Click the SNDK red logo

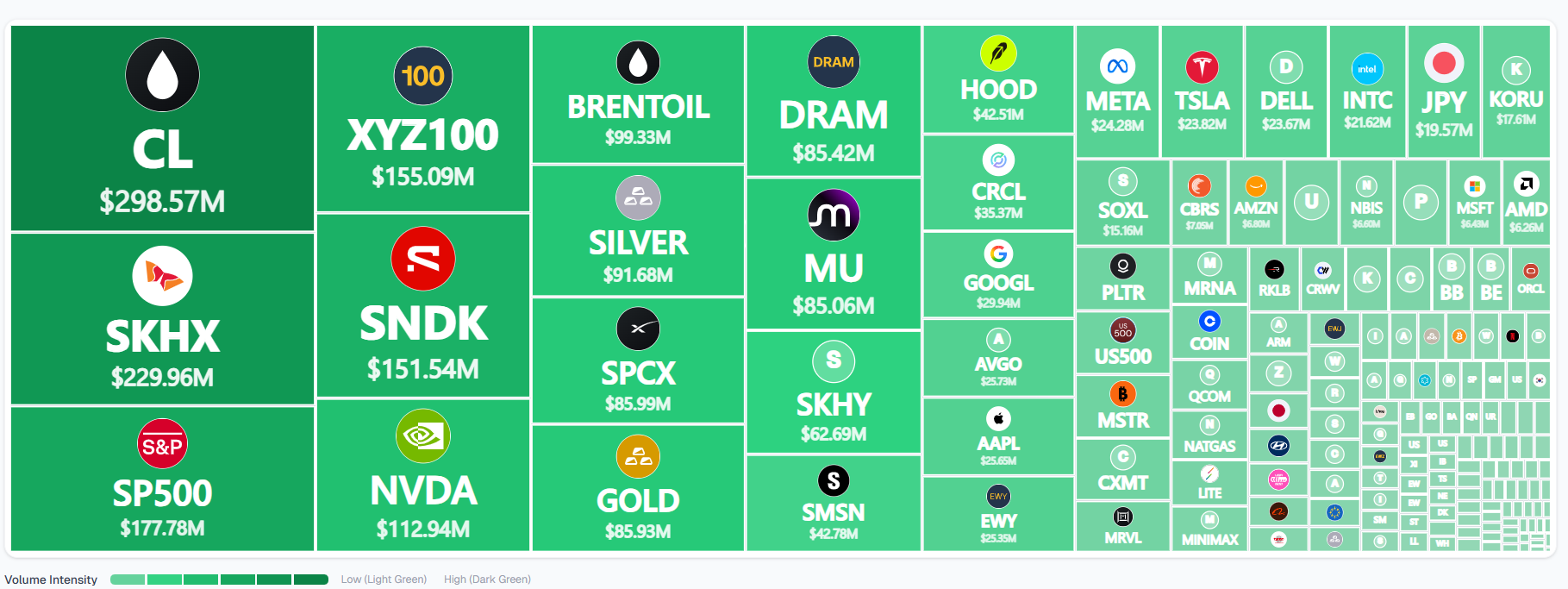point(422,259)
